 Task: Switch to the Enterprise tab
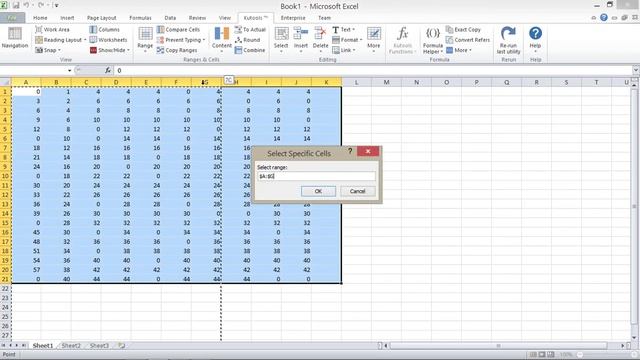(x=293, y=18)
